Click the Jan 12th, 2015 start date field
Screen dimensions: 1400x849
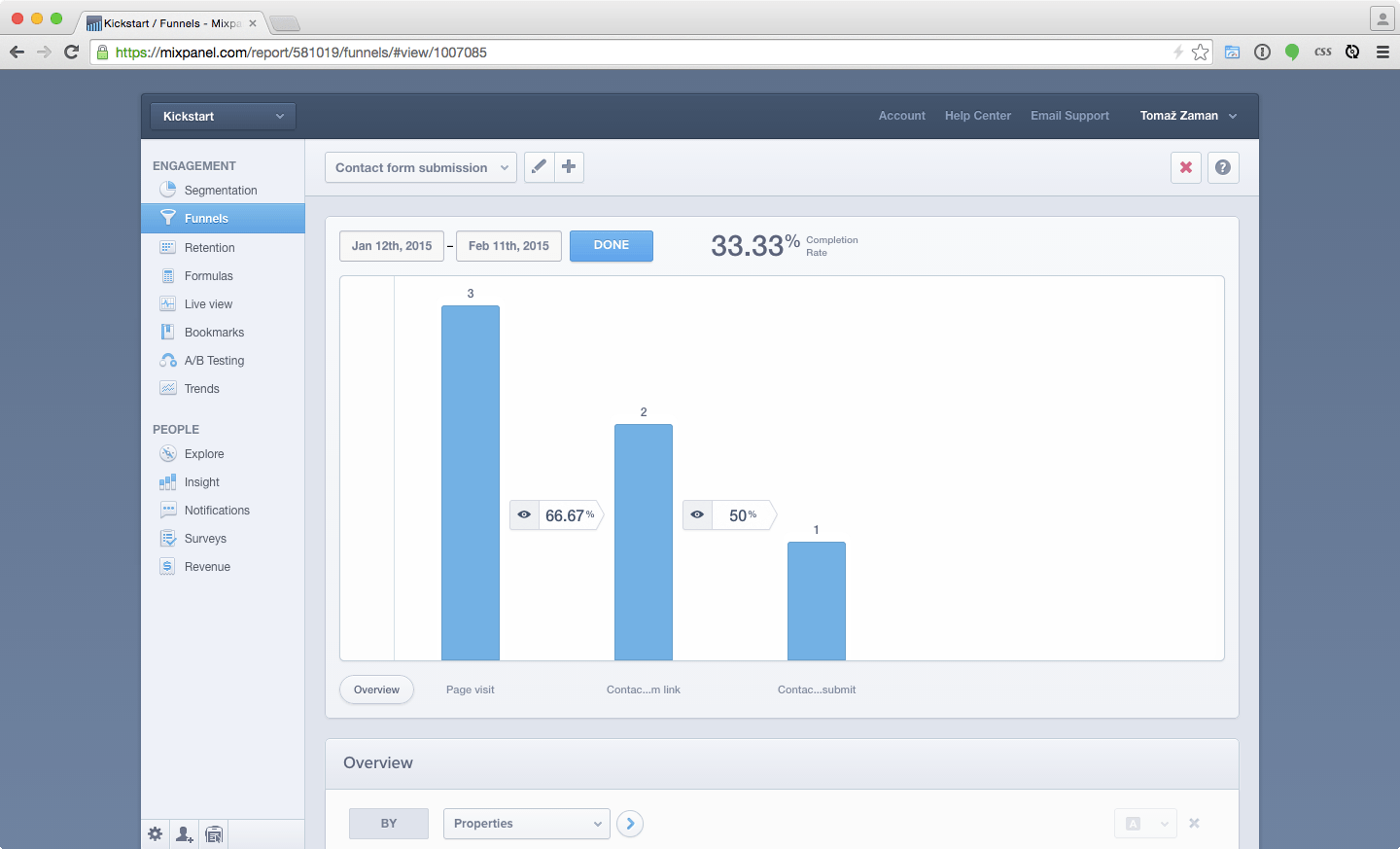pos(392,246)
